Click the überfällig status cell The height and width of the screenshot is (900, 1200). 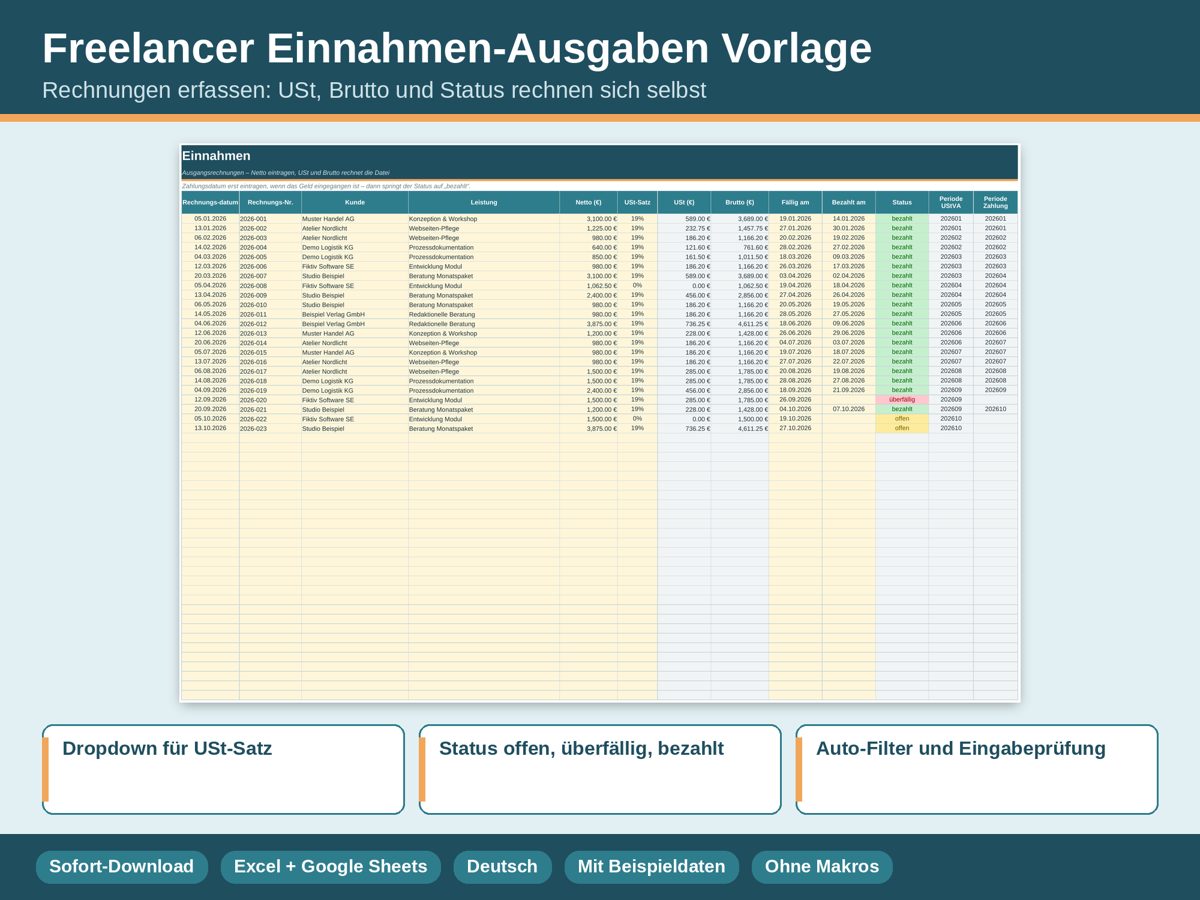coord(902,400)
